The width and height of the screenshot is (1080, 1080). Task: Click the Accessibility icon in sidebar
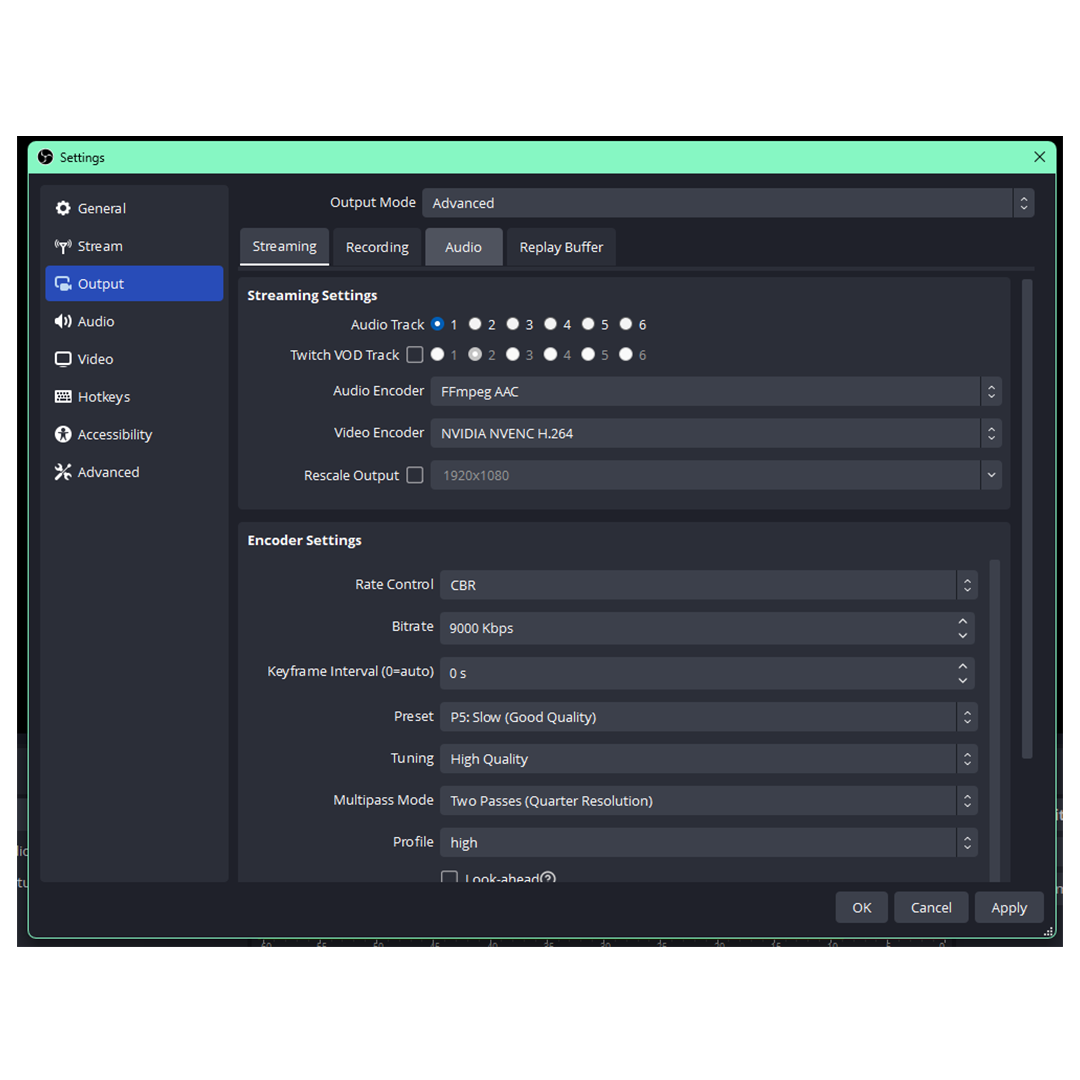[62, 434]
